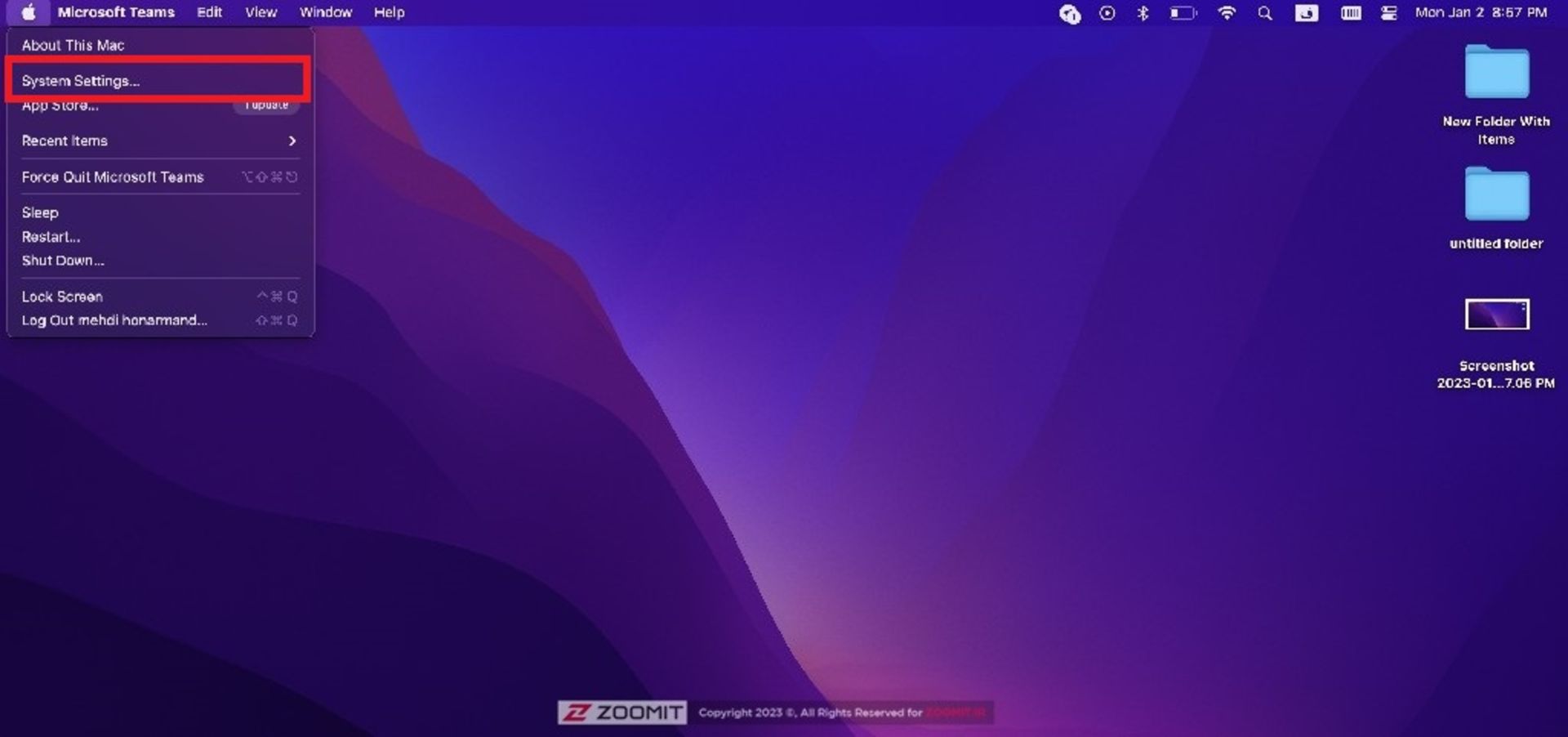Select the Screenshot file thumbnail
The width and height of the screenshot is (1568, 737).
[1496, 315]
